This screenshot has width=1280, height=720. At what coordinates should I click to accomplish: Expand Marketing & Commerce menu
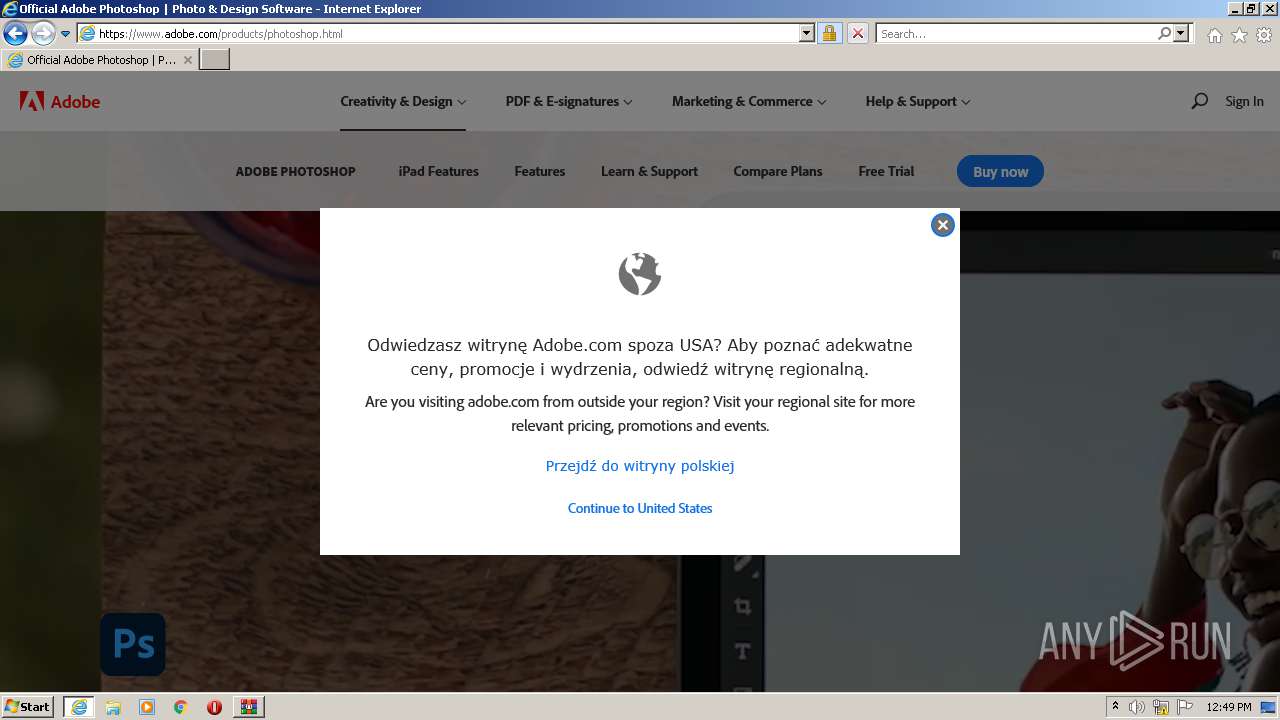[x=749, y=101]
